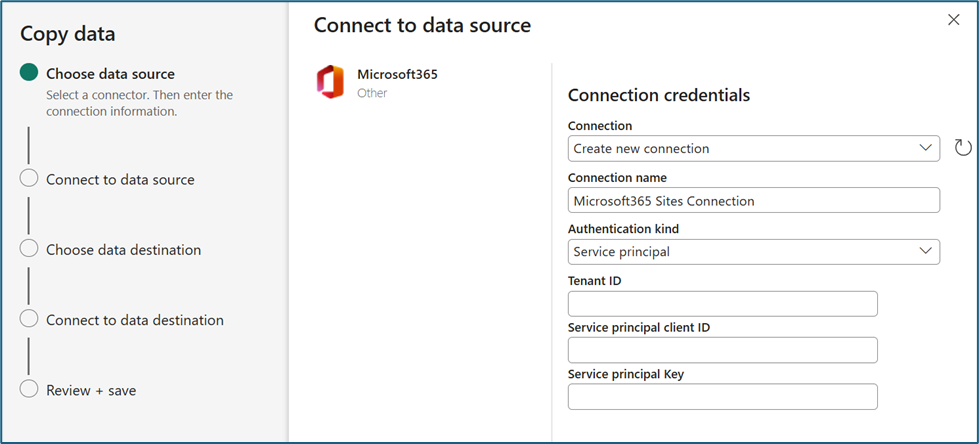Click the Connect to data destination step circle

tap(29, 318)
